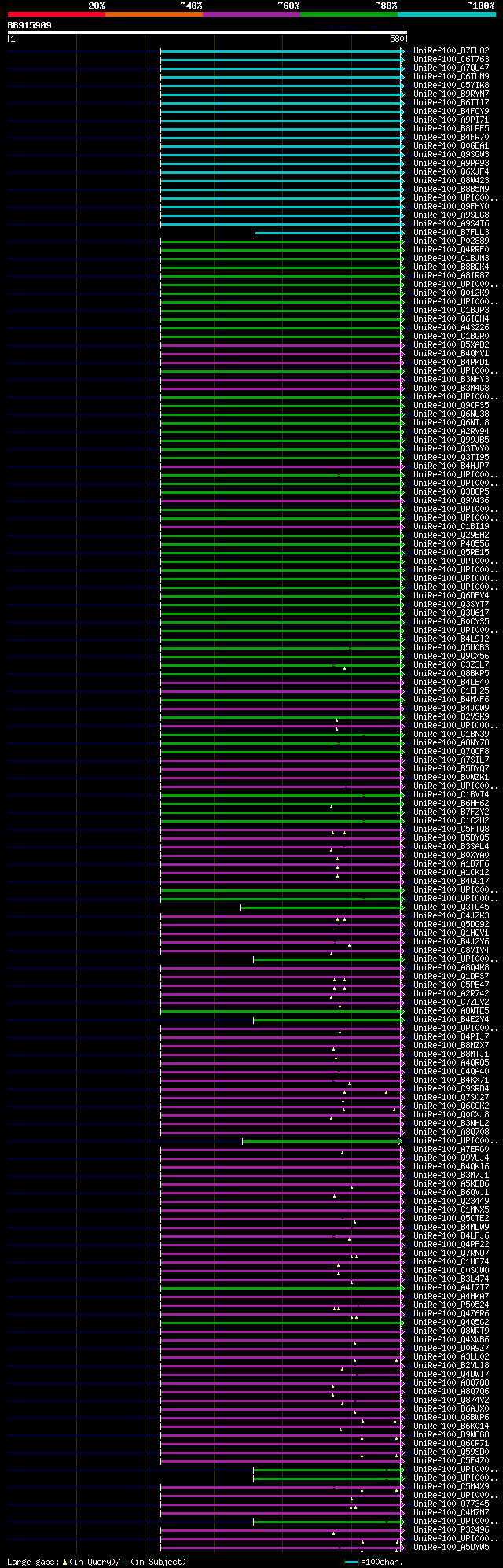The height and width of the screenshot is (1568, 503).
Task: Open hit UniRef100_B0WZK1
Action: coord(451,777)
